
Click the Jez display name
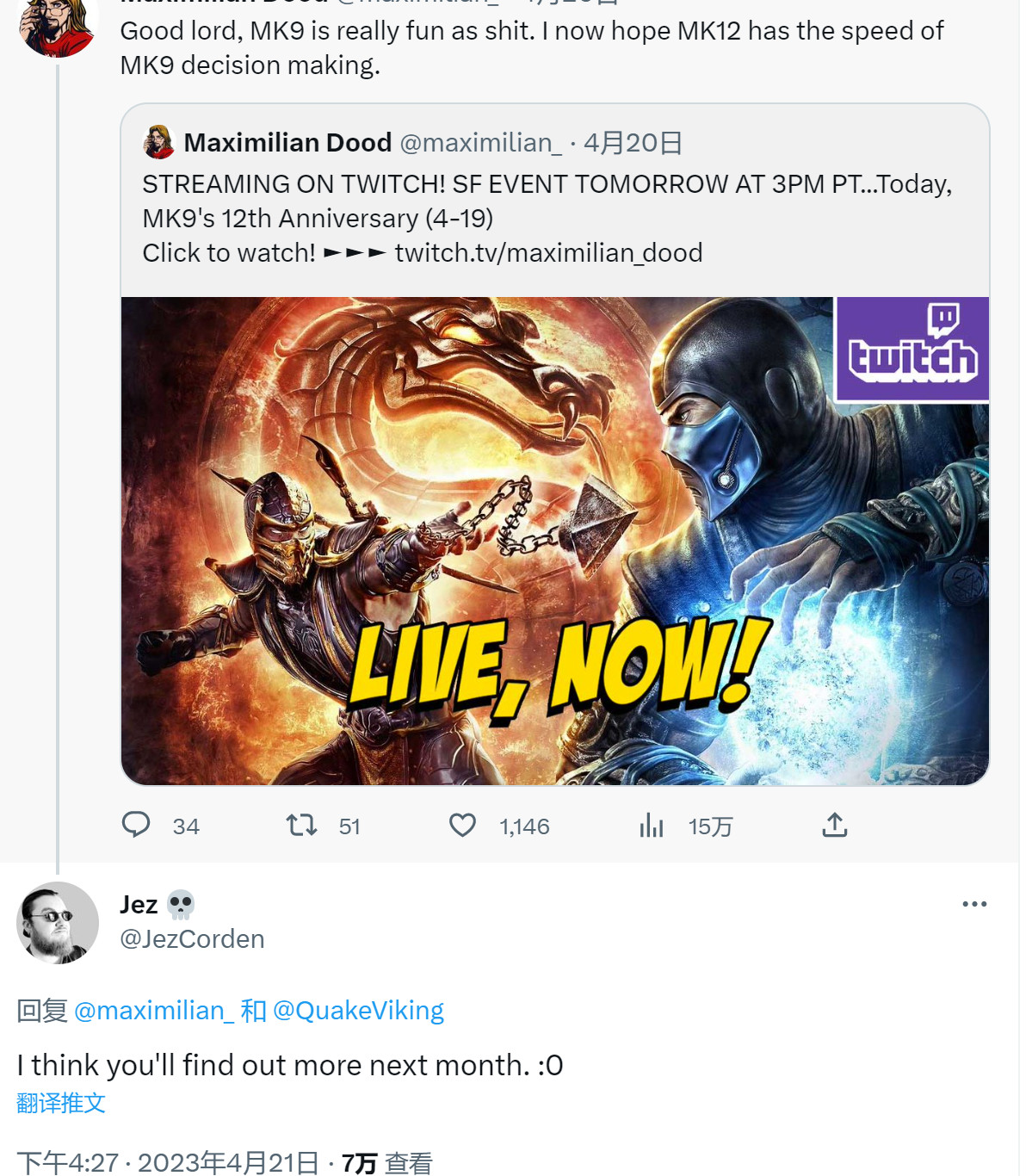tap(139, 904)
